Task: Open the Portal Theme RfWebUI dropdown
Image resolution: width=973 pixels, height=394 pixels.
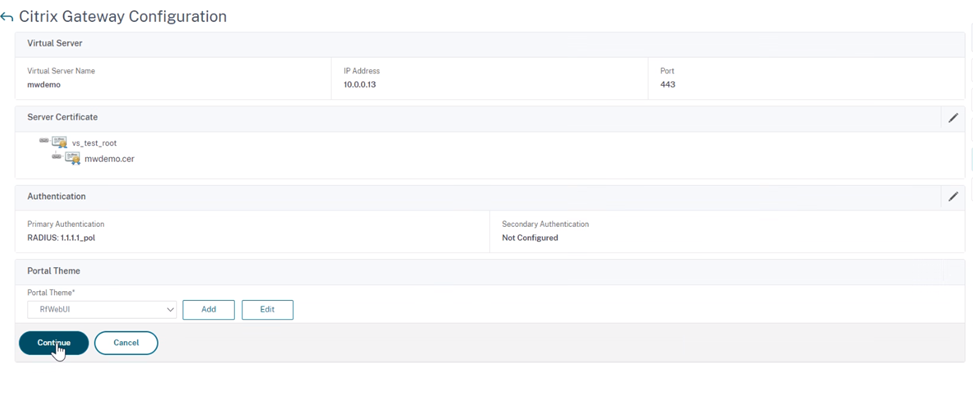Action: (102, 310)
